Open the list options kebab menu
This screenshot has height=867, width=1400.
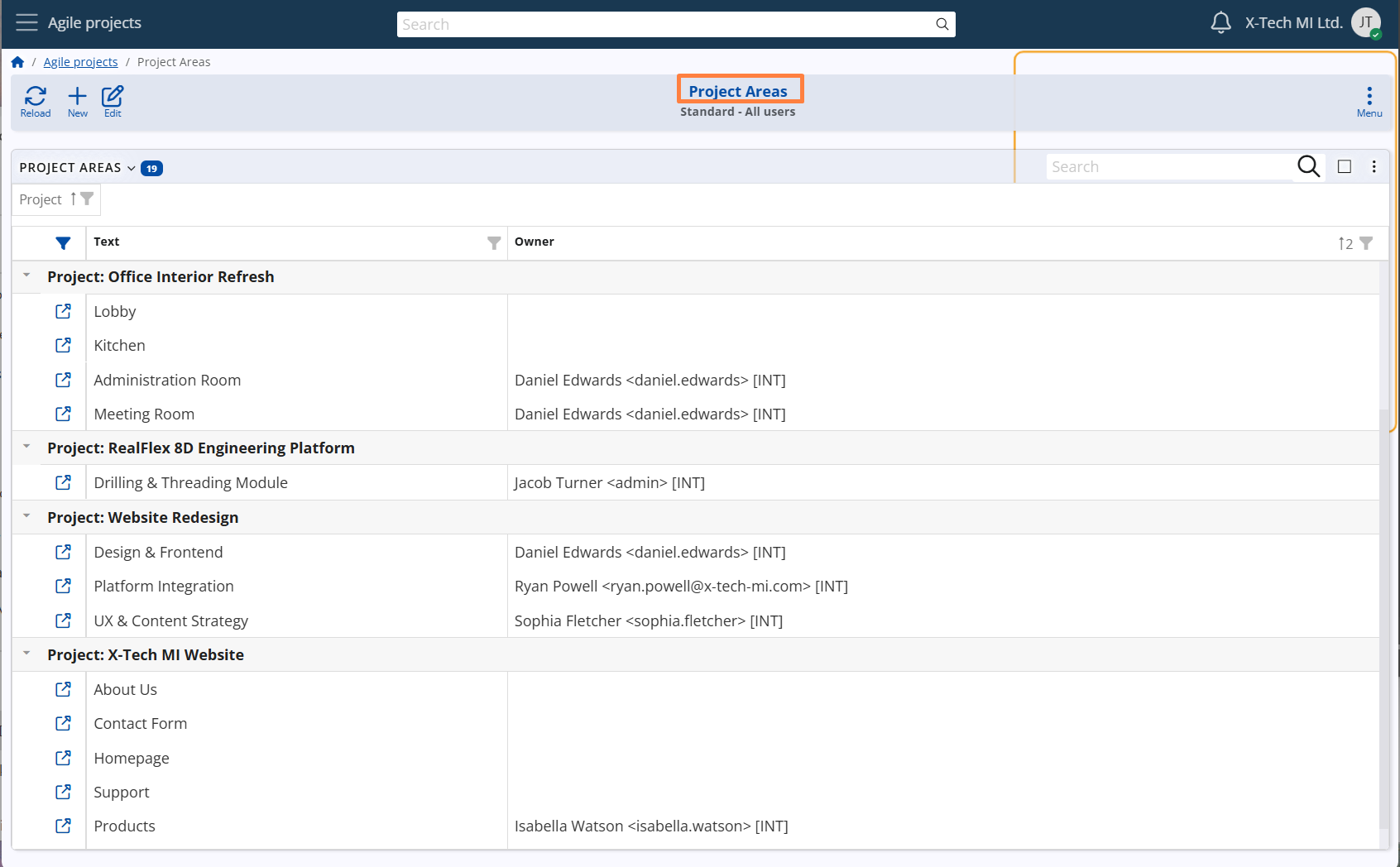click(1374, 167)
